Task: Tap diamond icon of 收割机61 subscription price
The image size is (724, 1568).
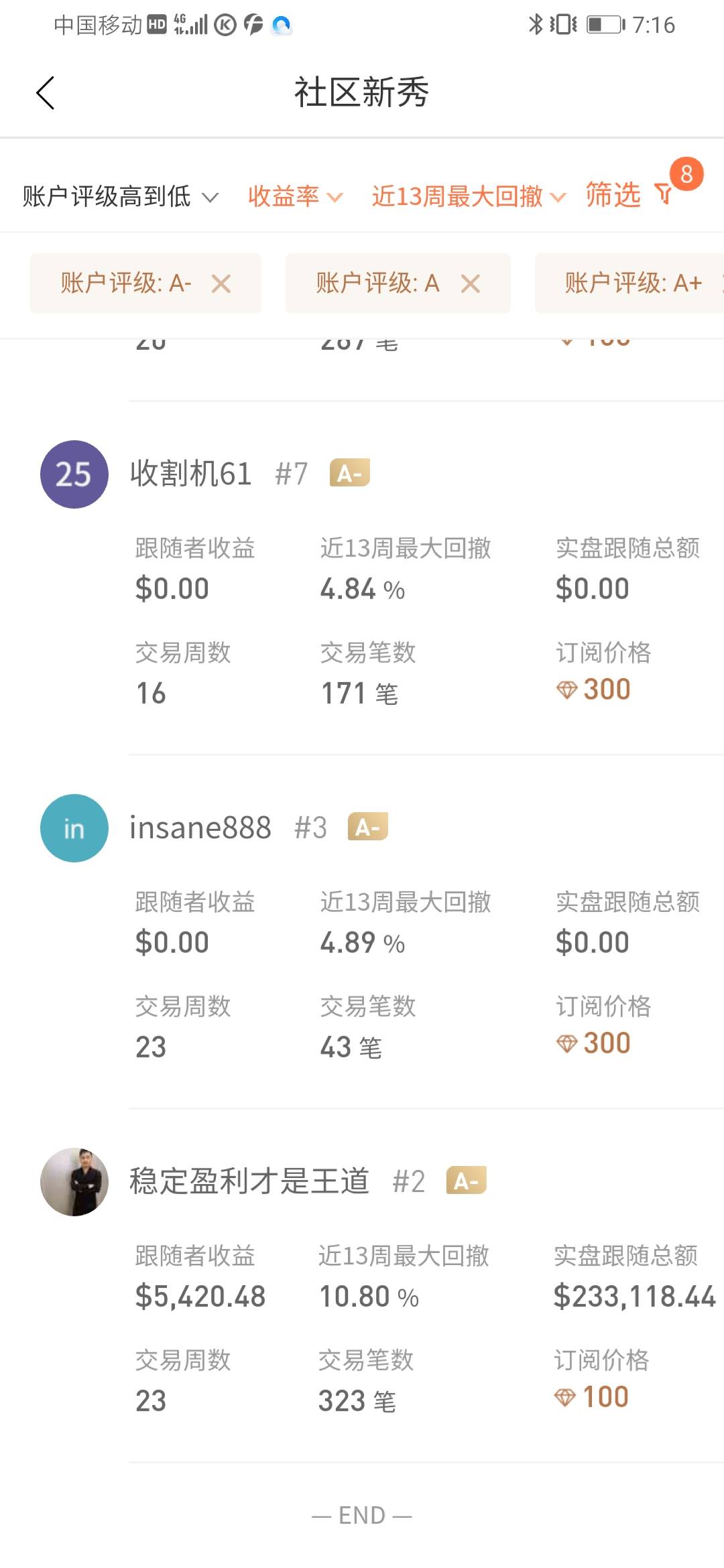Action: tap(566, 690)
